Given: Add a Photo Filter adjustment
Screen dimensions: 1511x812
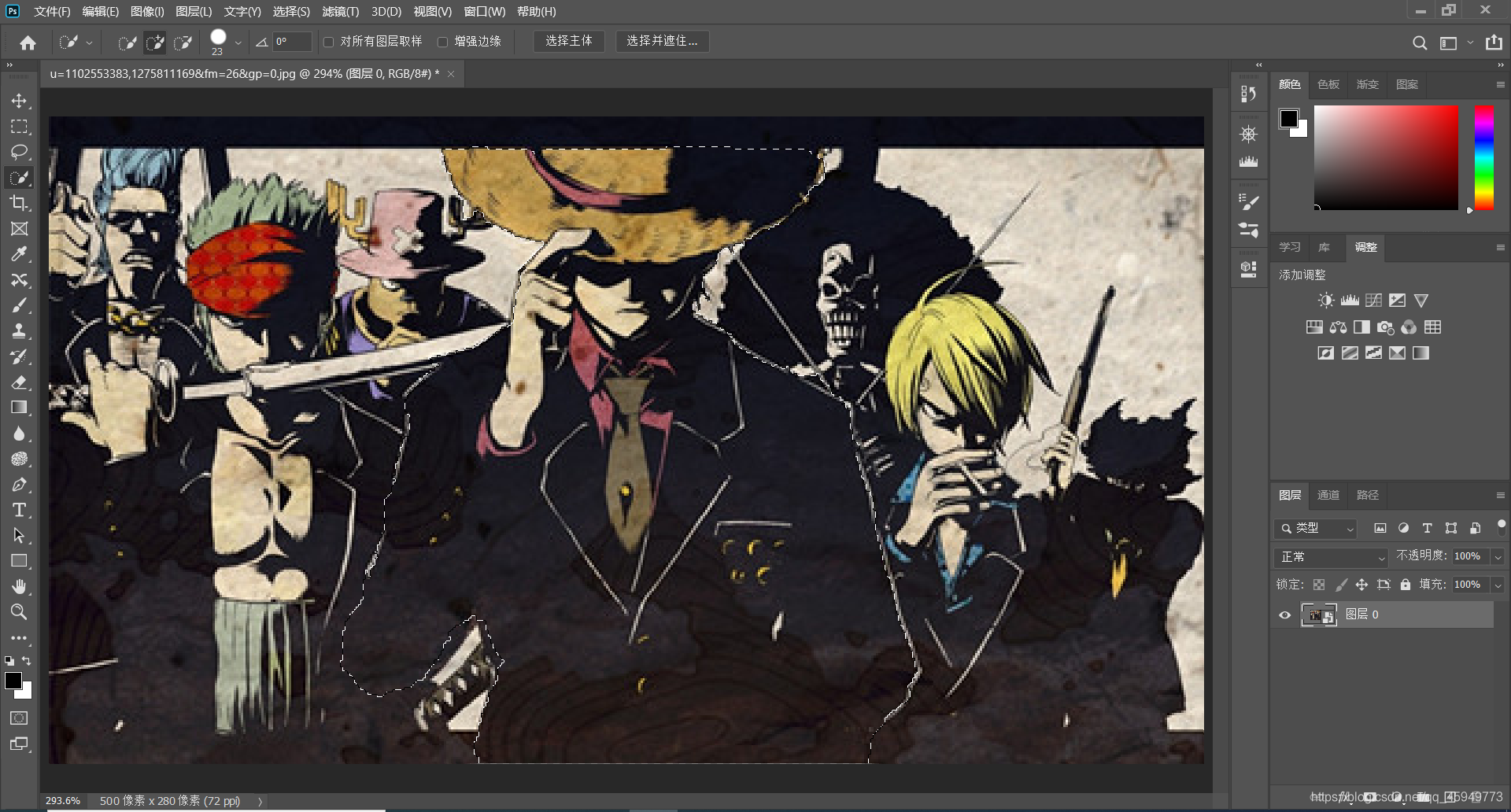Looking at the screenshot, I should [1385, 327].
